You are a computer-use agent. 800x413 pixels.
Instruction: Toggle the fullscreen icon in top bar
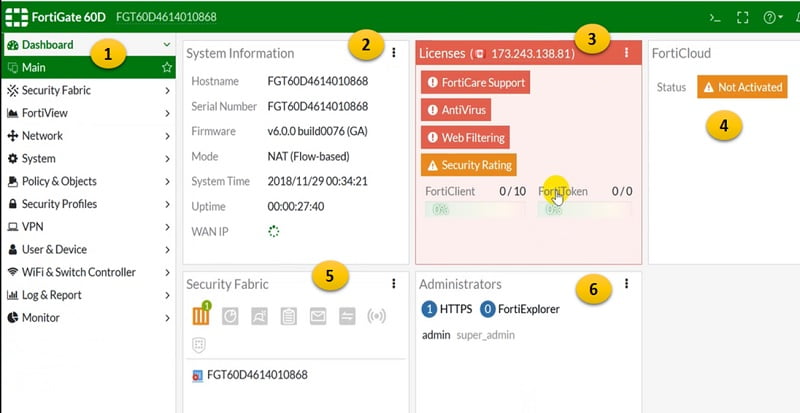click(743, 17)
